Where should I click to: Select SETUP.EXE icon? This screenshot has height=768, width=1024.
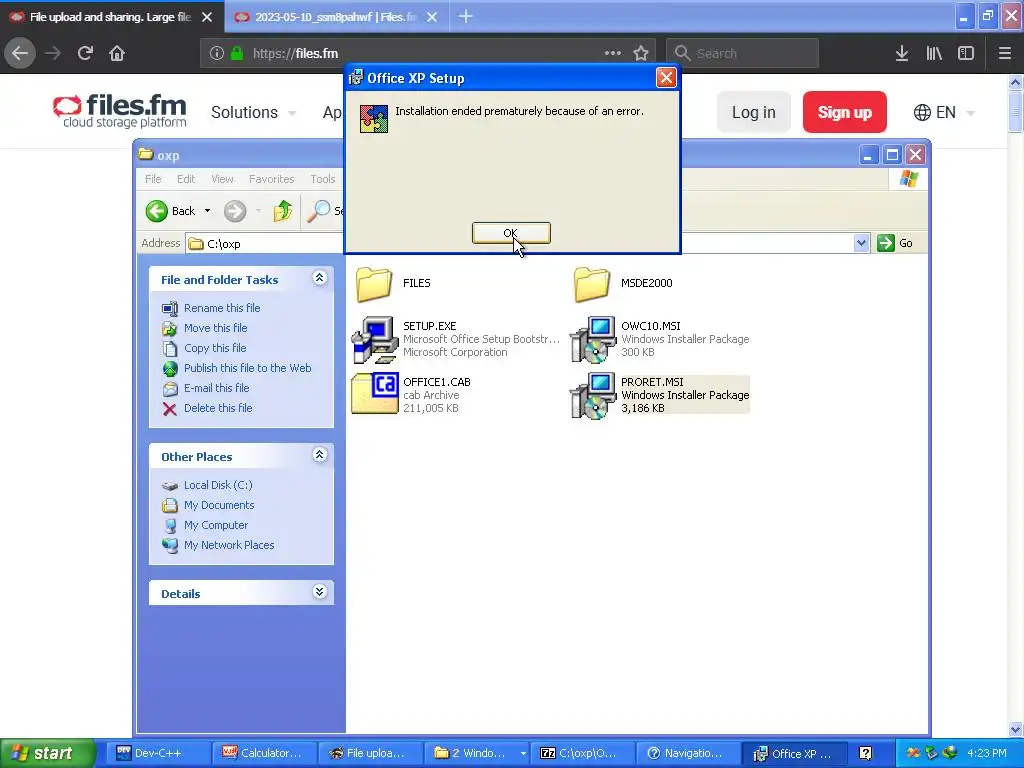[x=374, y=339]
